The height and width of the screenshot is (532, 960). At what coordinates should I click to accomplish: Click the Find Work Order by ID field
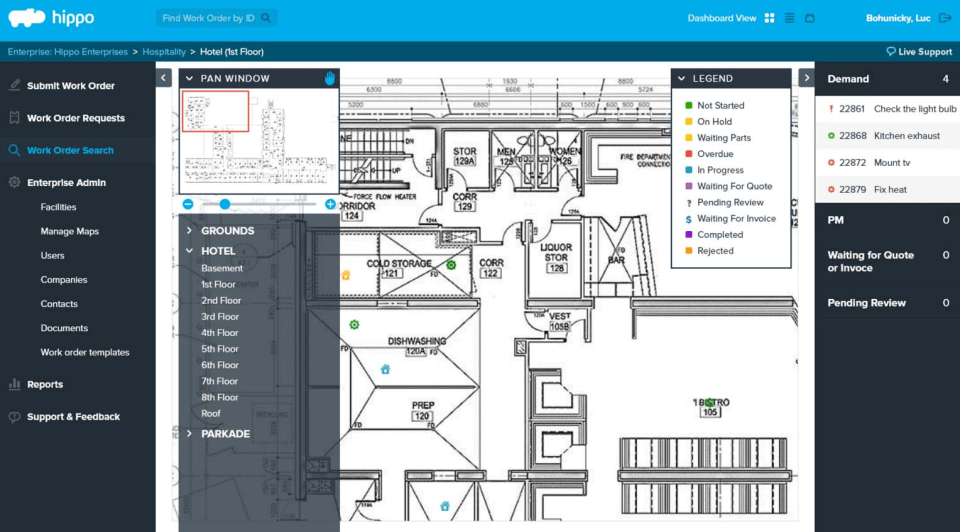pyautogui.click(x=210, y=18)
